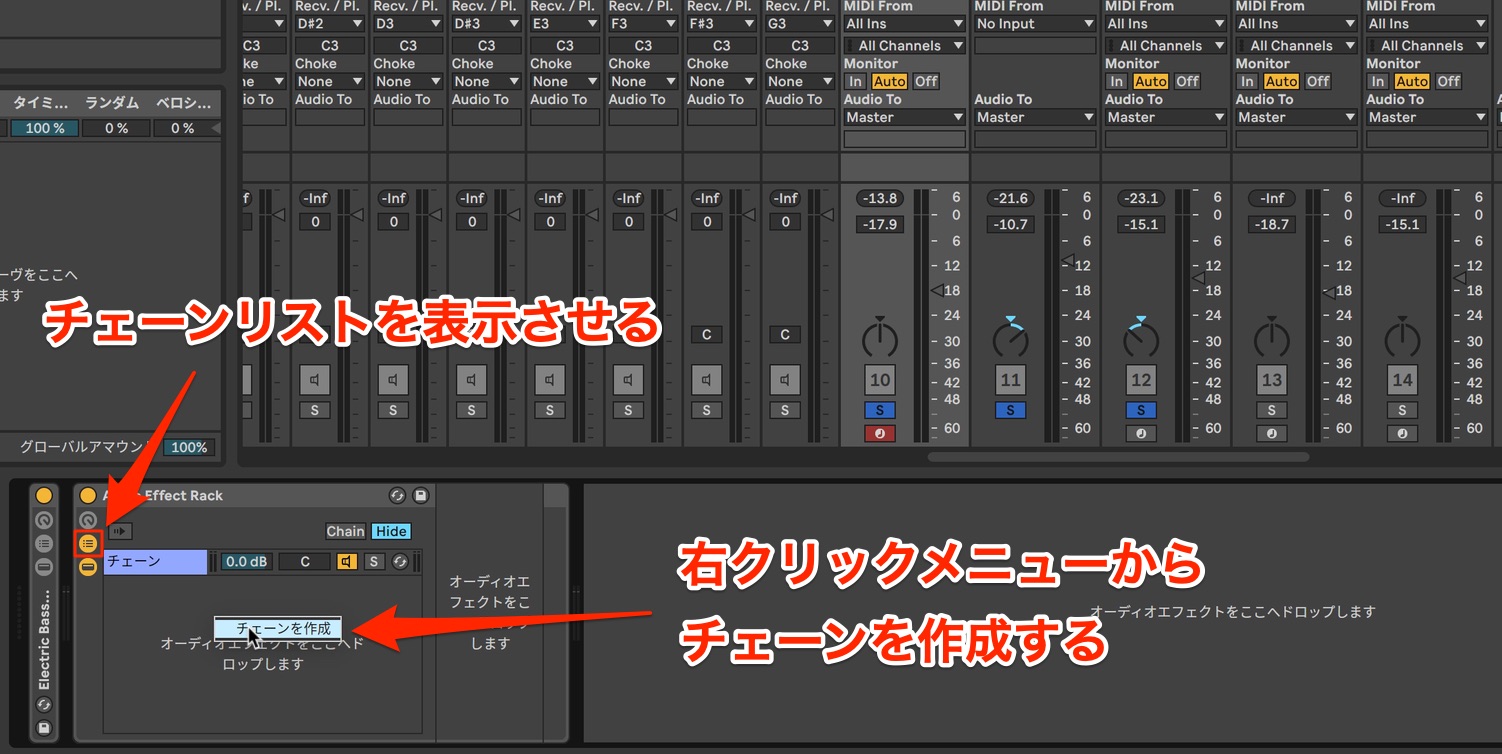This screenshot has height=754, width=1502.
Task: Open Choke None dropdown in F3 column
Action: [x=643, y=81]
